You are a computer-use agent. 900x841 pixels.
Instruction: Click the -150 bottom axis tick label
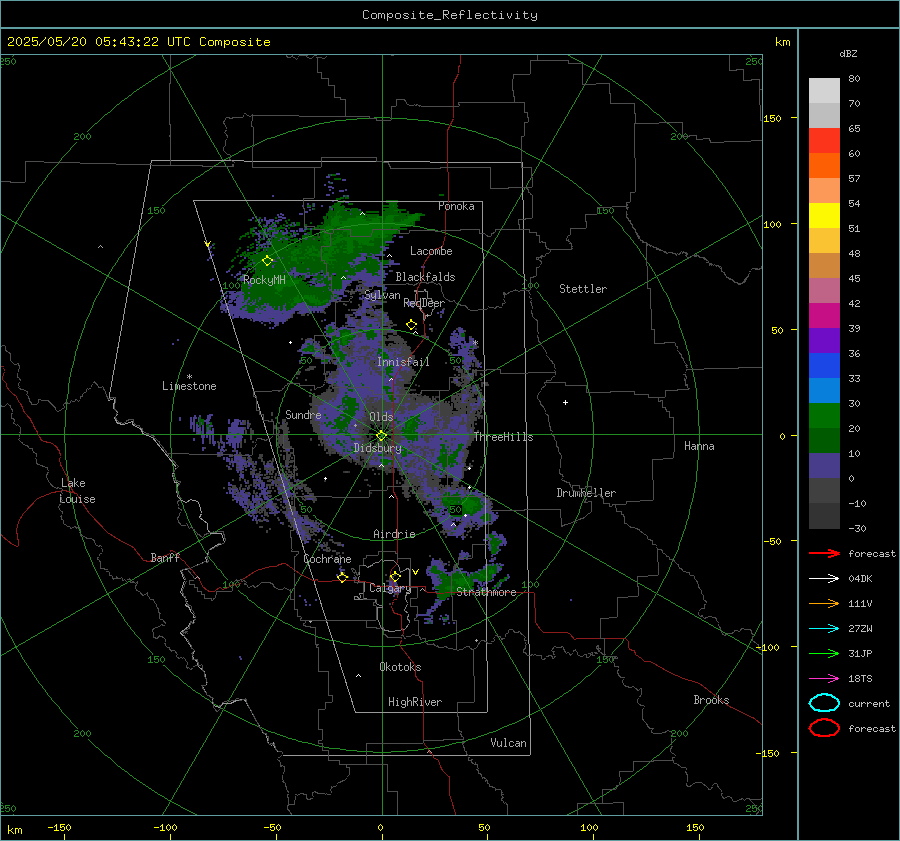tap(59, 827)
